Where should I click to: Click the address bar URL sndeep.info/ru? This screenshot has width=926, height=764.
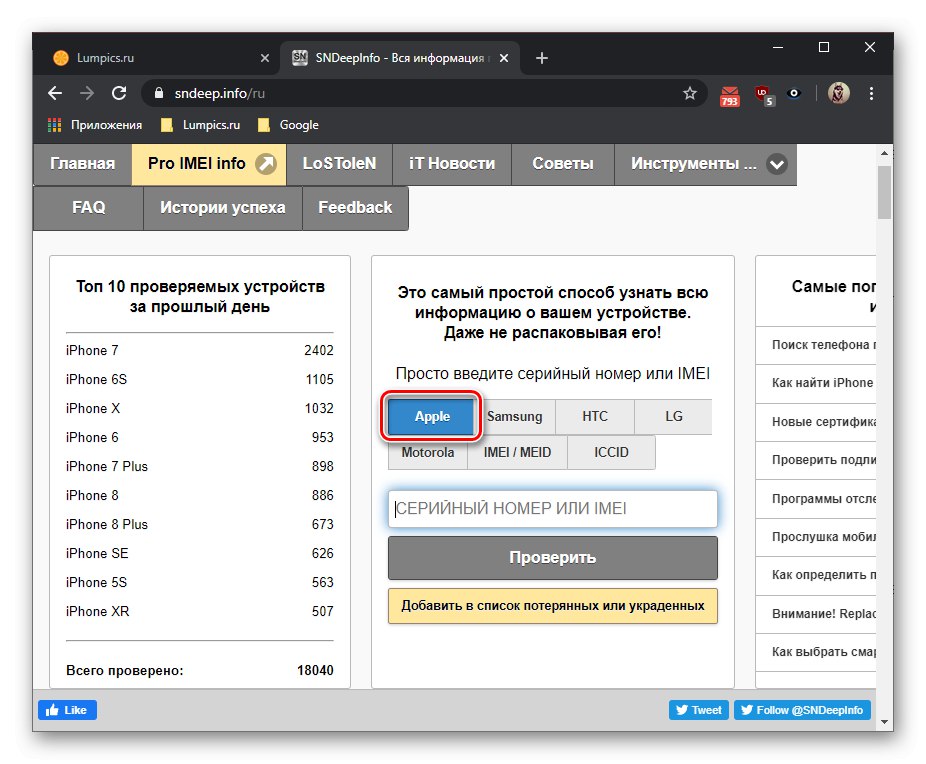point(220,93)
